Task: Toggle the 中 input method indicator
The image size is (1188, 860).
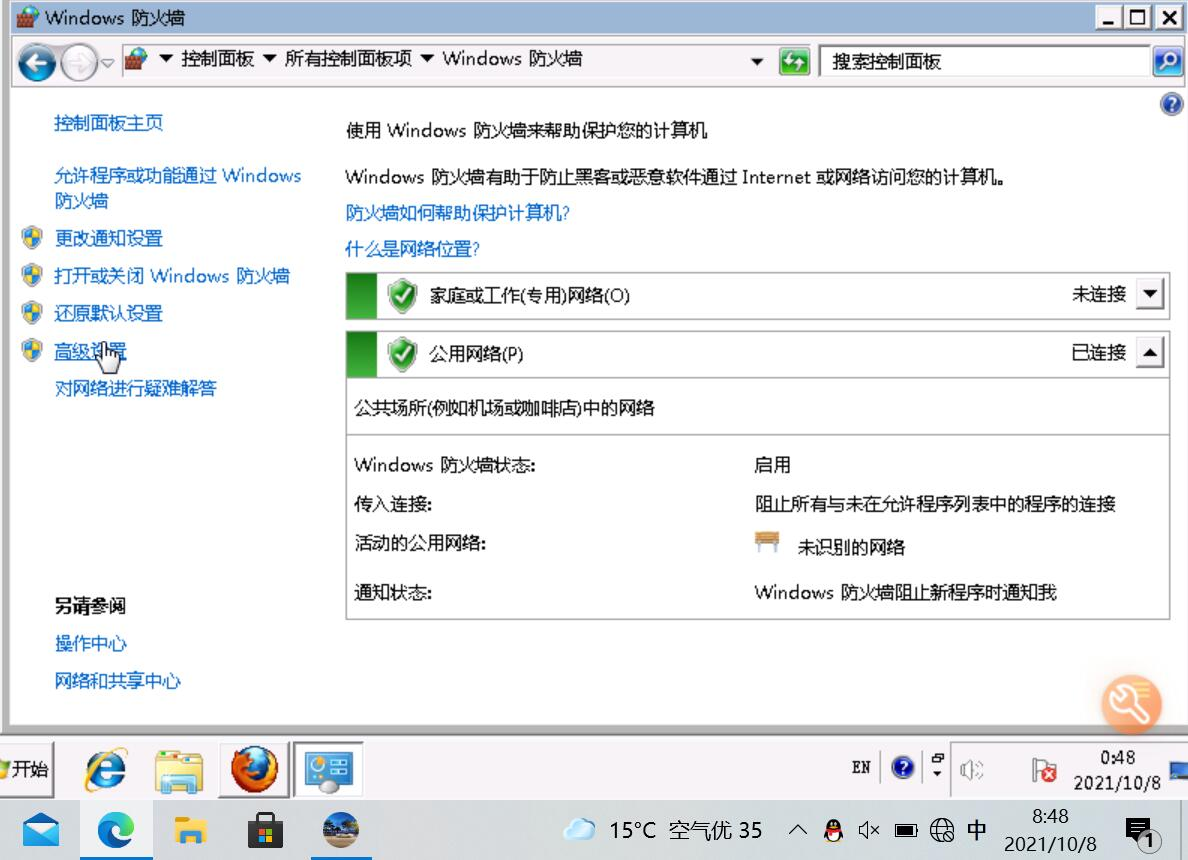Action: [x=977, y=830]
